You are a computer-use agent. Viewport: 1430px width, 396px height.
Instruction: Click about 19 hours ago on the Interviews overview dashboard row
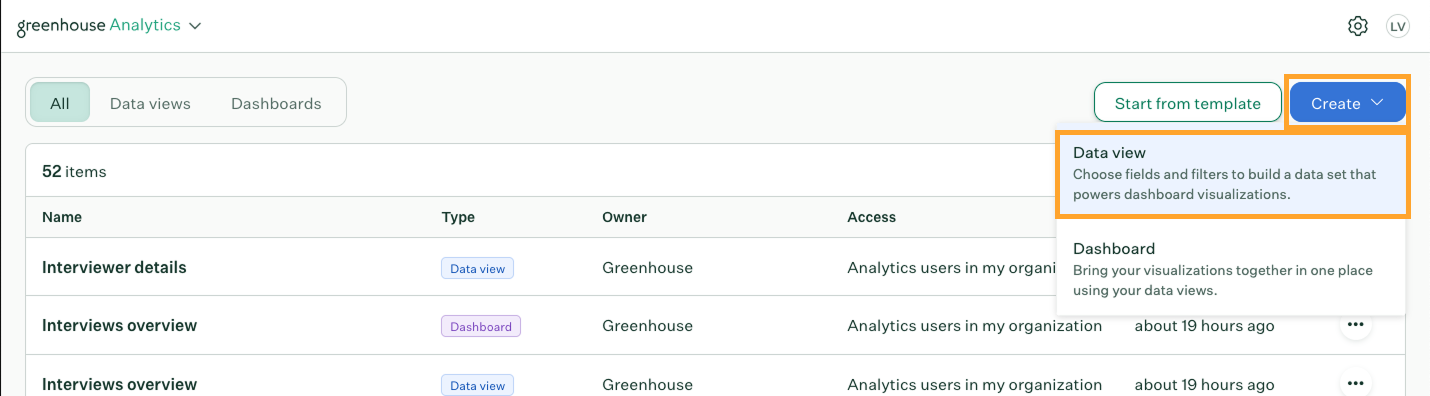click(x=1205, y=325)
